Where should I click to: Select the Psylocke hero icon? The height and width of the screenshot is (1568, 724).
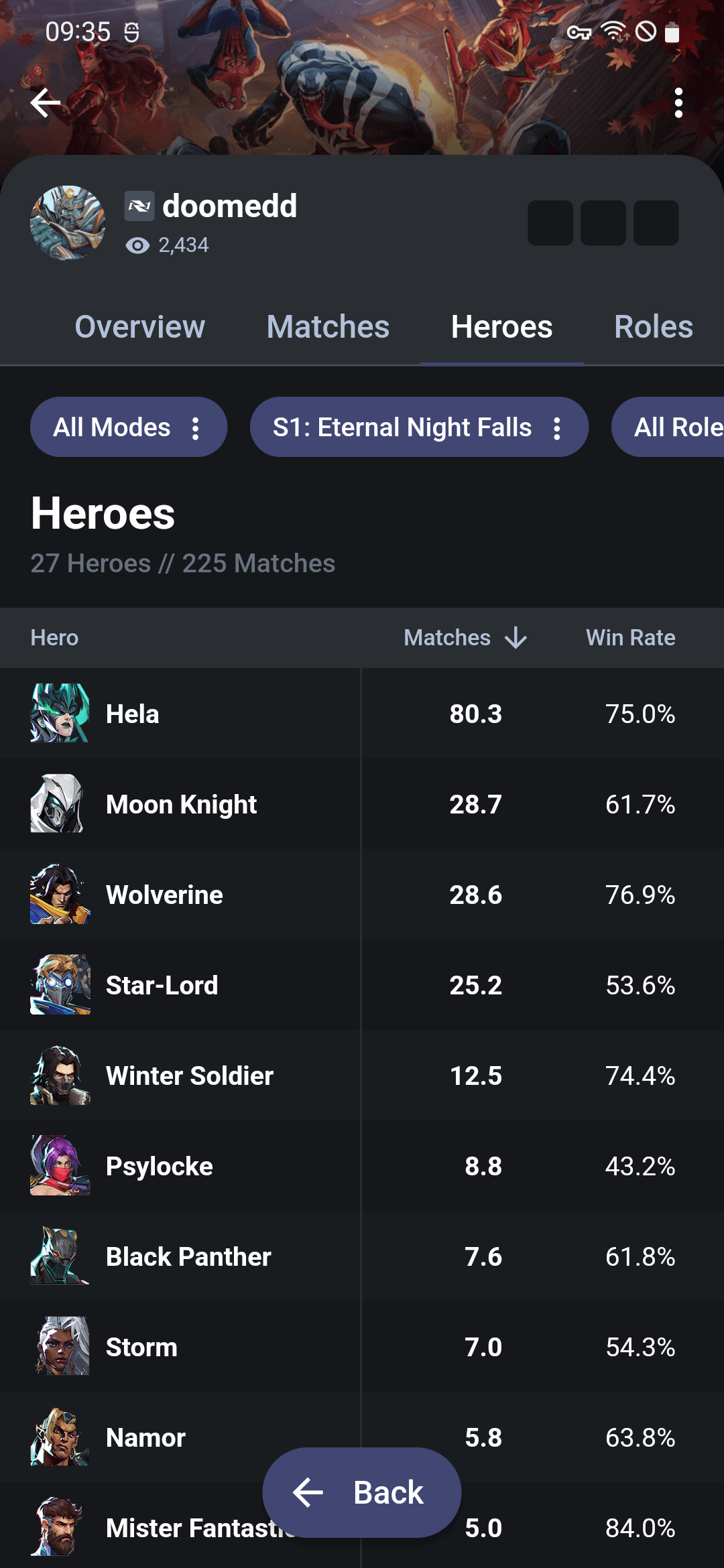[x=60, y=1166]
